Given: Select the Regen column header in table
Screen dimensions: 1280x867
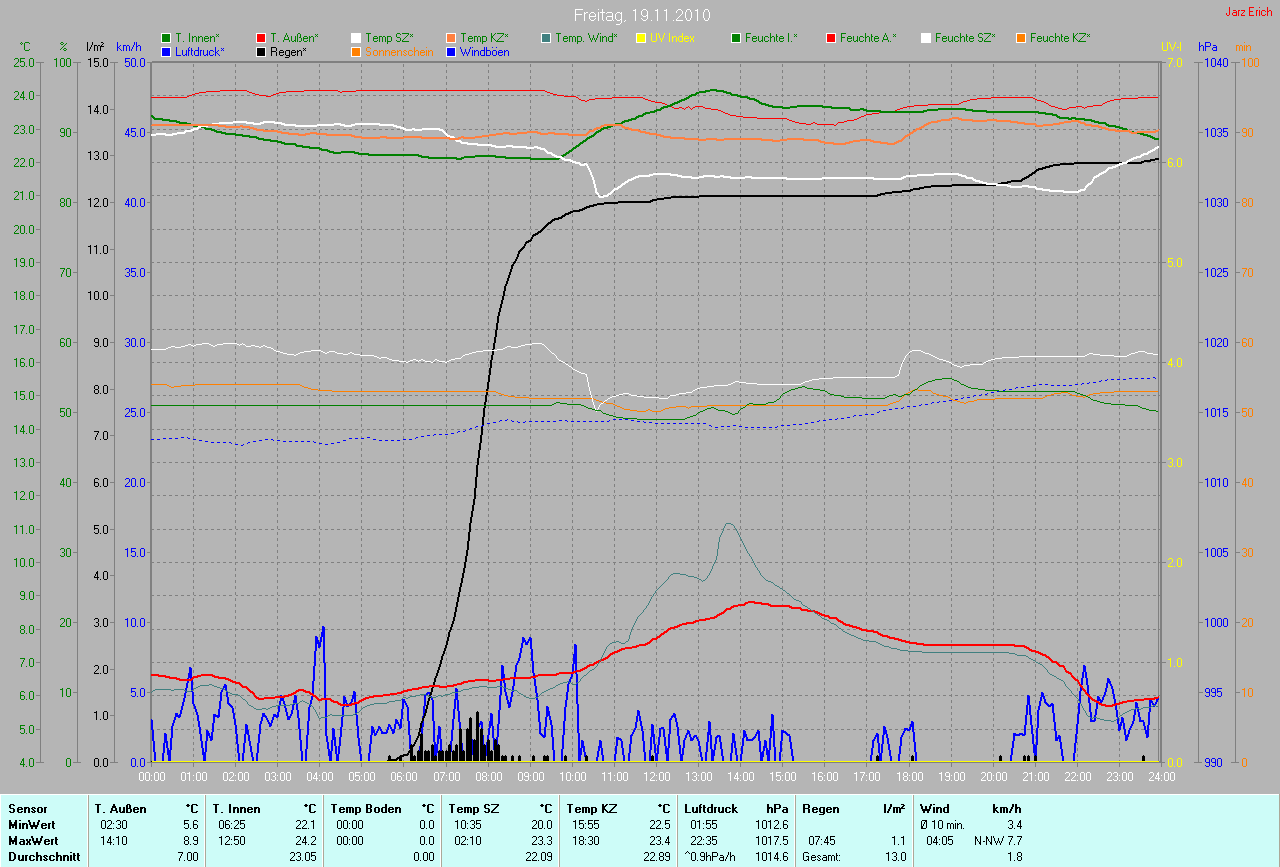Looking at the screenshot, I should coord(820,808).
